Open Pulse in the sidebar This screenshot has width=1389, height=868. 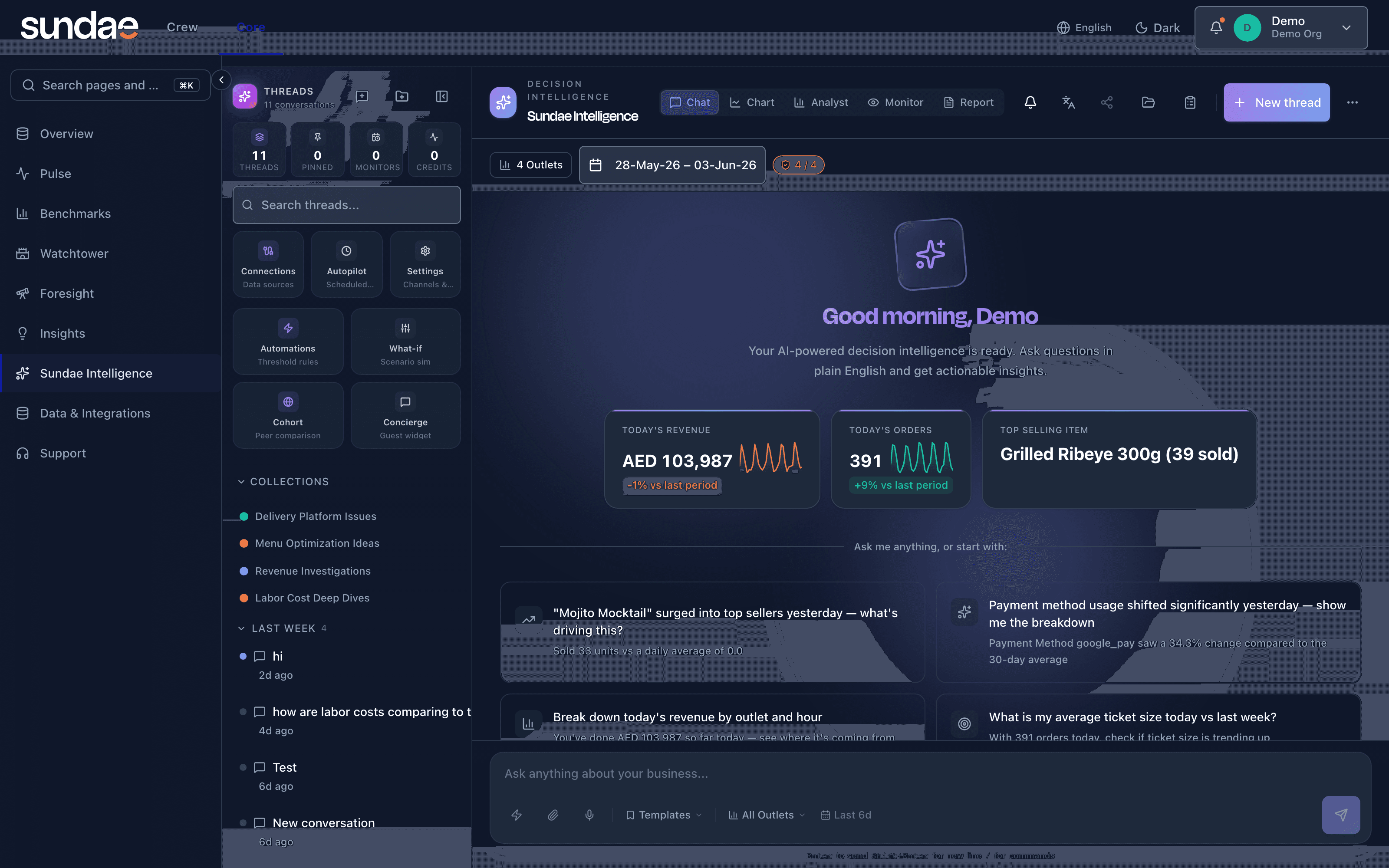coord(111,173)
